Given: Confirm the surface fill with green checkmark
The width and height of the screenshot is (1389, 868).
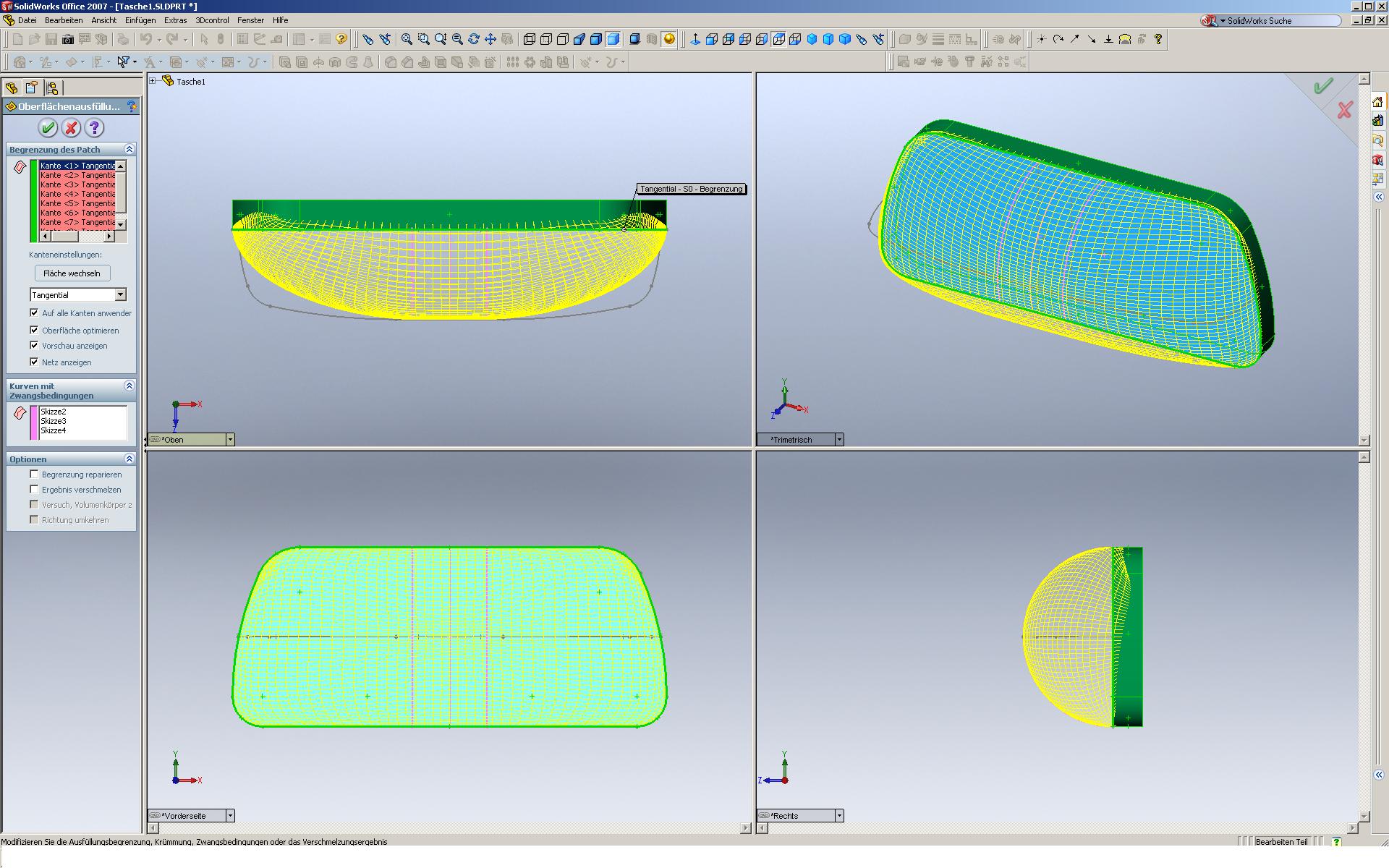Looking at the screenshot, I should tap(48, 128).
